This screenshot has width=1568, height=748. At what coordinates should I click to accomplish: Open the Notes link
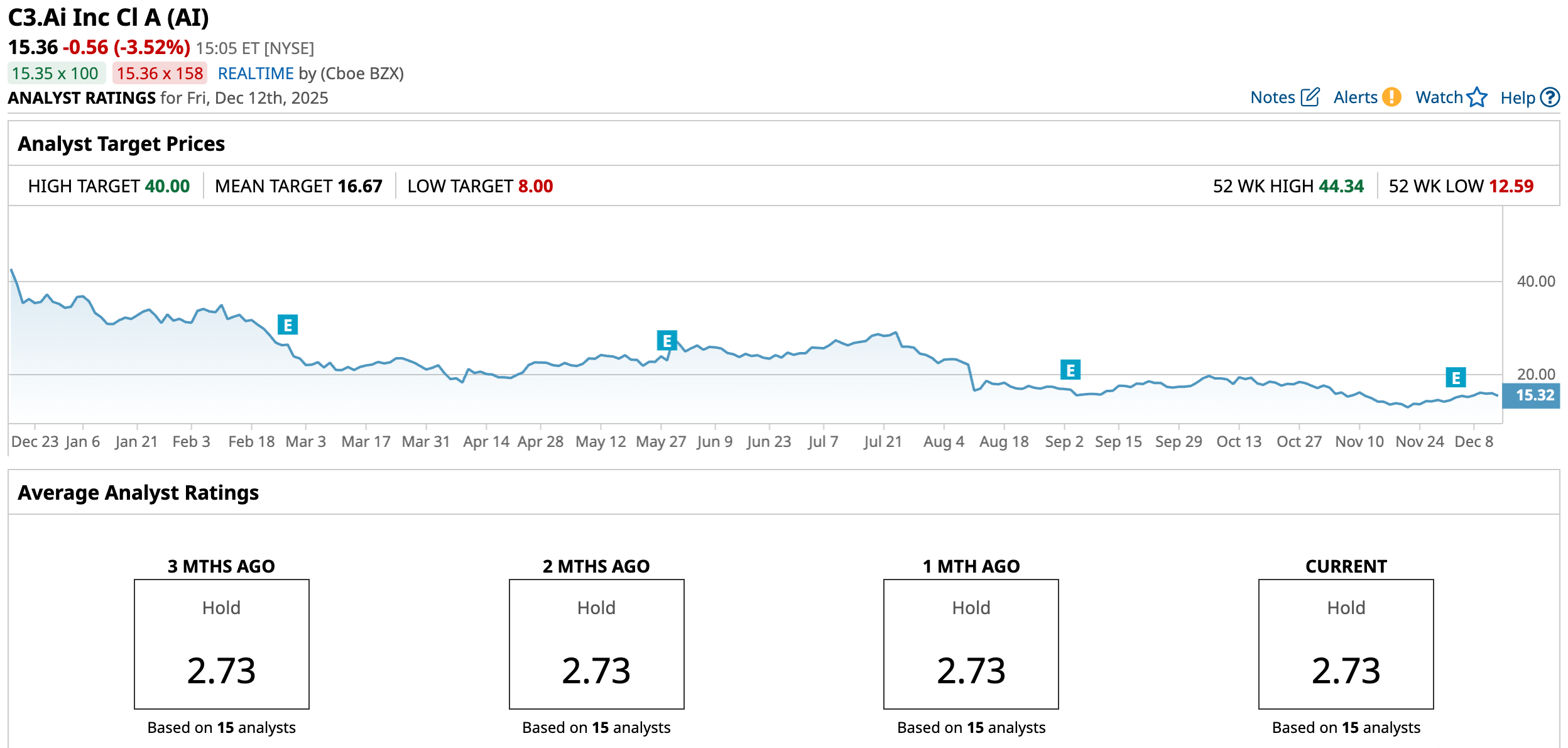[x=1273, y=97]
